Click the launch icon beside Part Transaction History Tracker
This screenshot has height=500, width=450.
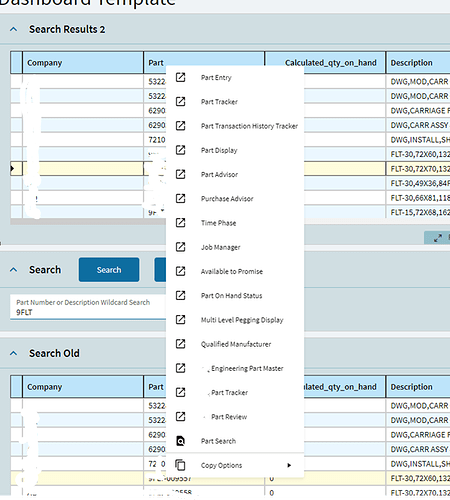tap(180, 126)
